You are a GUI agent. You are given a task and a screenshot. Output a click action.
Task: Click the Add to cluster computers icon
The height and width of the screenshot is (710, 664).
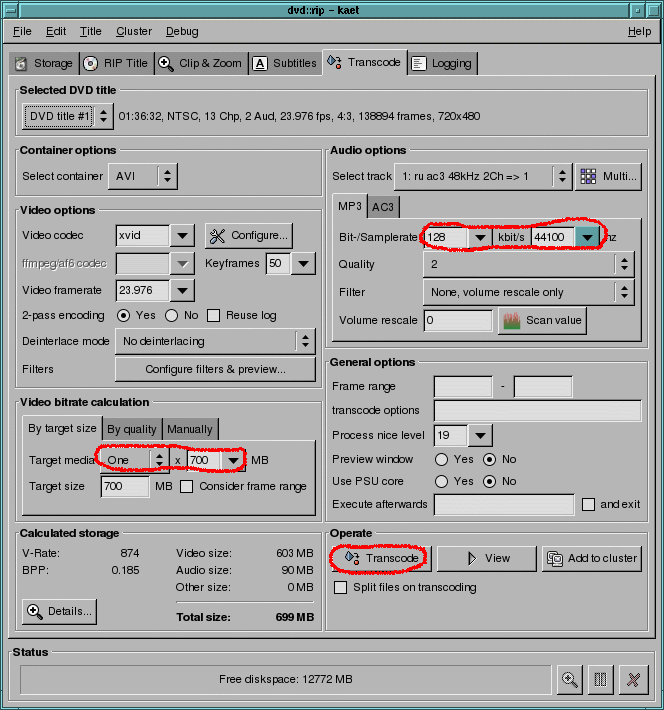[x=554, y=558]
